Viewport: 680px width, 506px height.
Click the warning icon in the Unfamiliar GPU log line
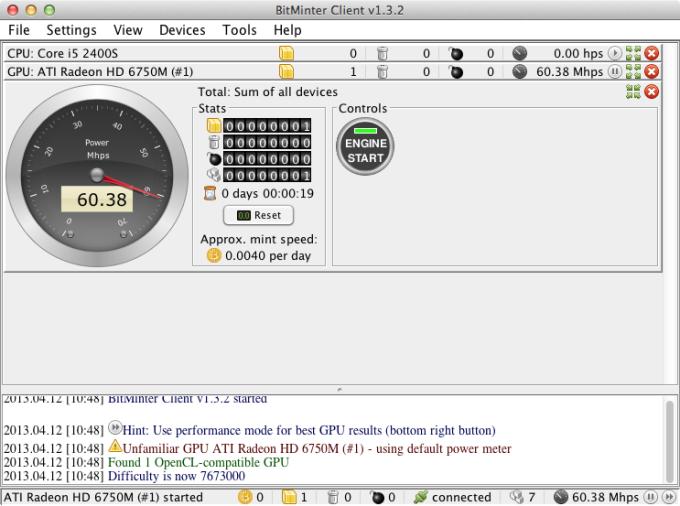tap(115, 446)
